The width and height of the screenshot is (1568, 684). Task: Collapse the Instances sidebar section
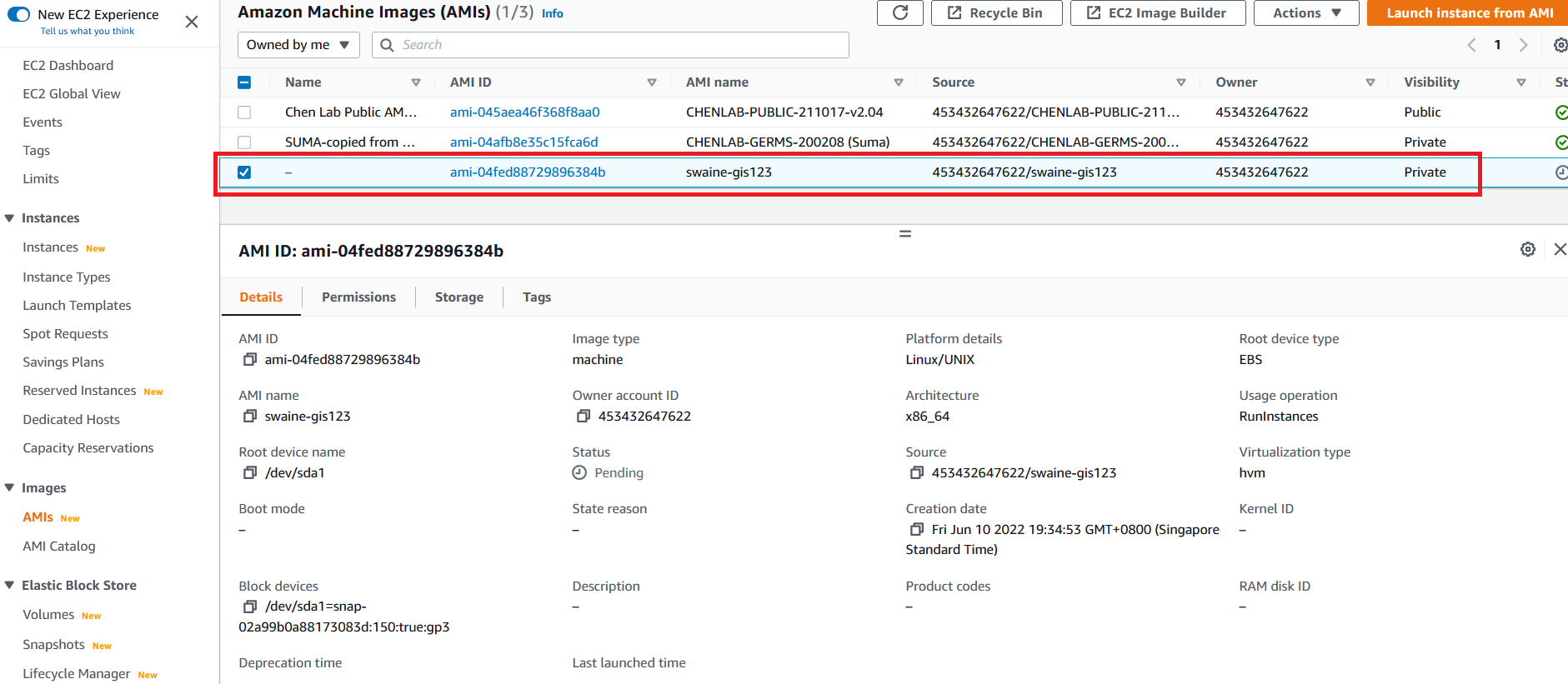[x=10, y=218]
